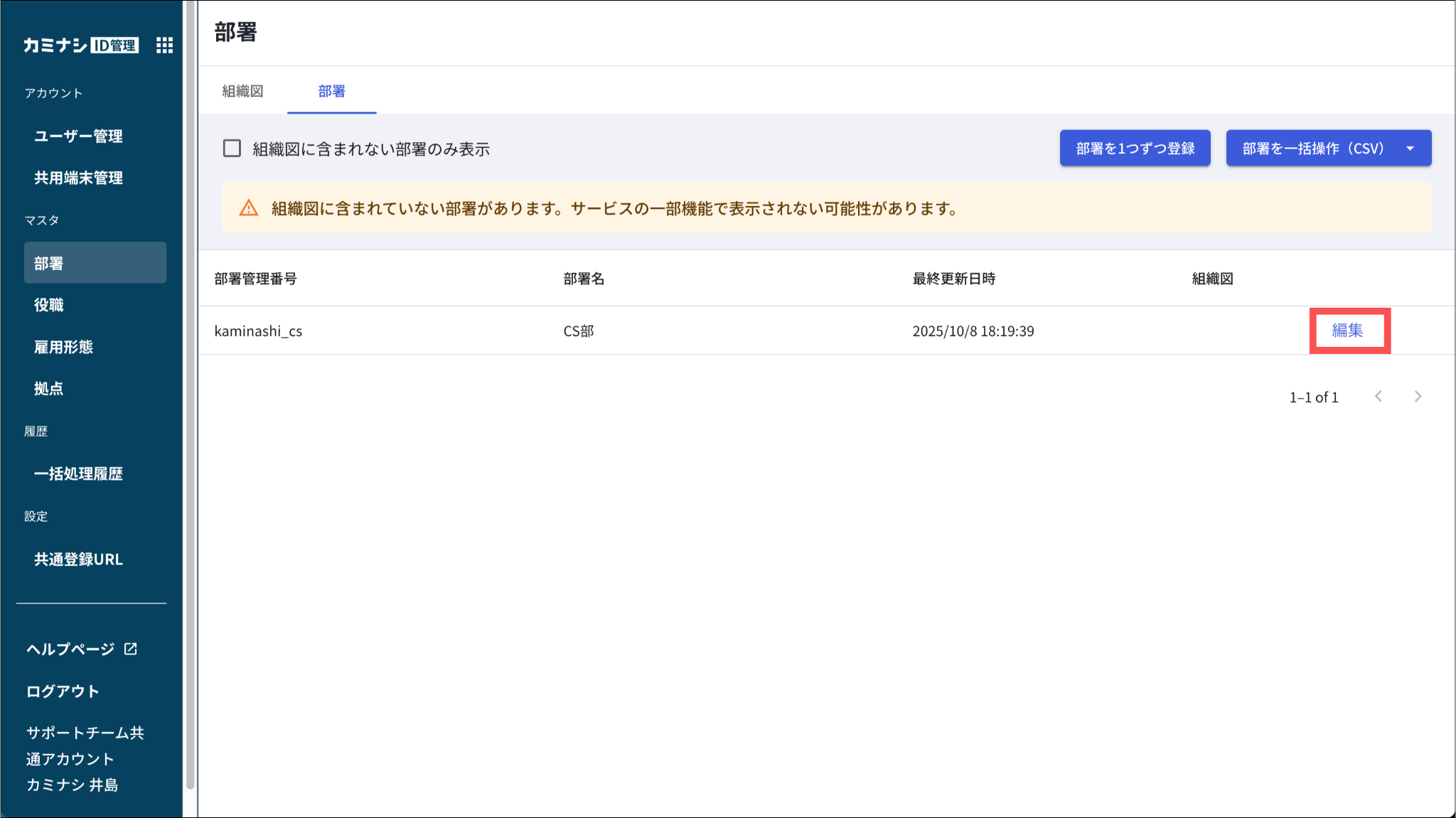Select the 部署 tab
1456x818 pixels.
(x=331, y=91)
